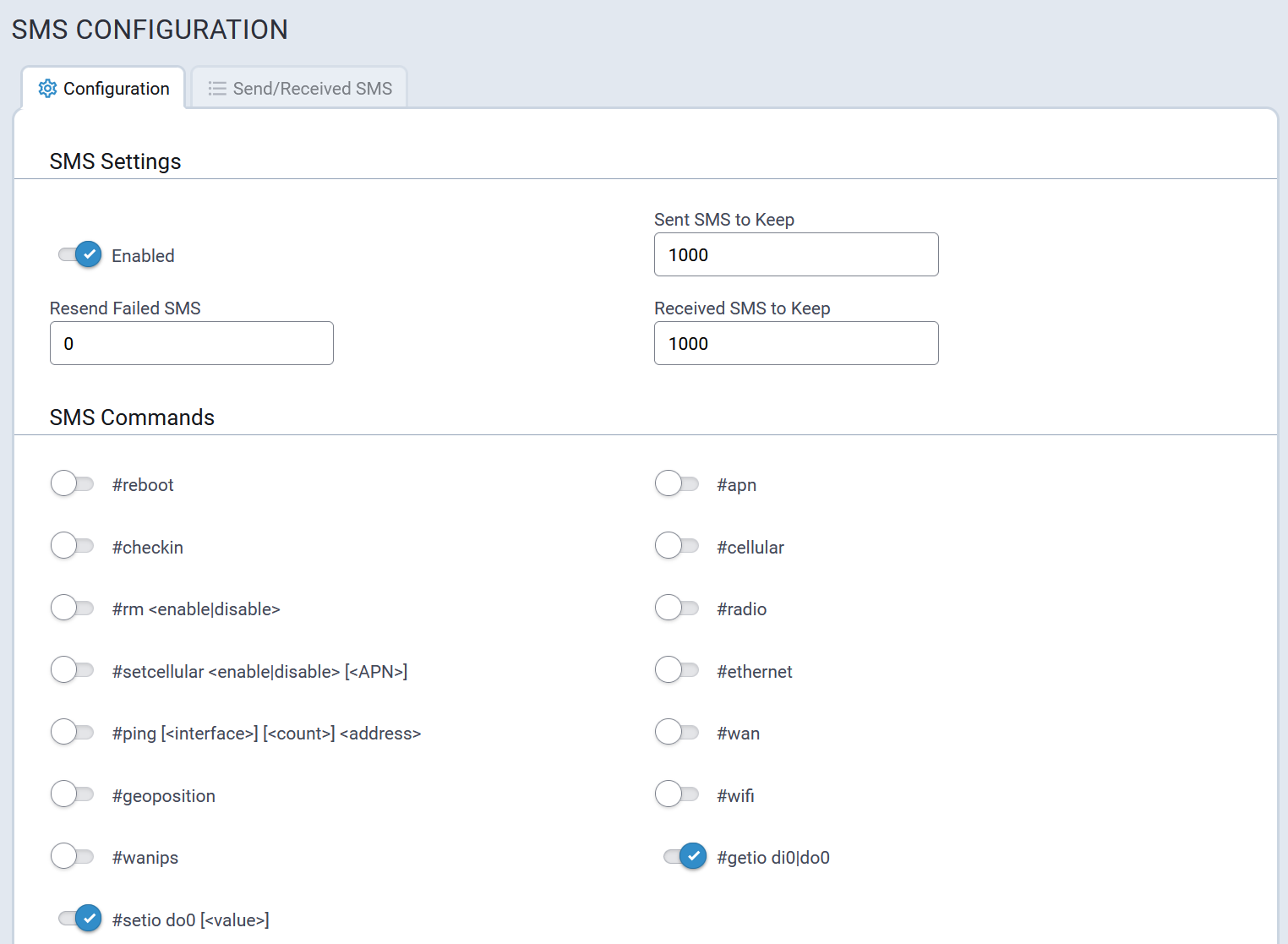Enable the #wanips command switch
This screenshot has height=944, width=1288.
point(73,857)
